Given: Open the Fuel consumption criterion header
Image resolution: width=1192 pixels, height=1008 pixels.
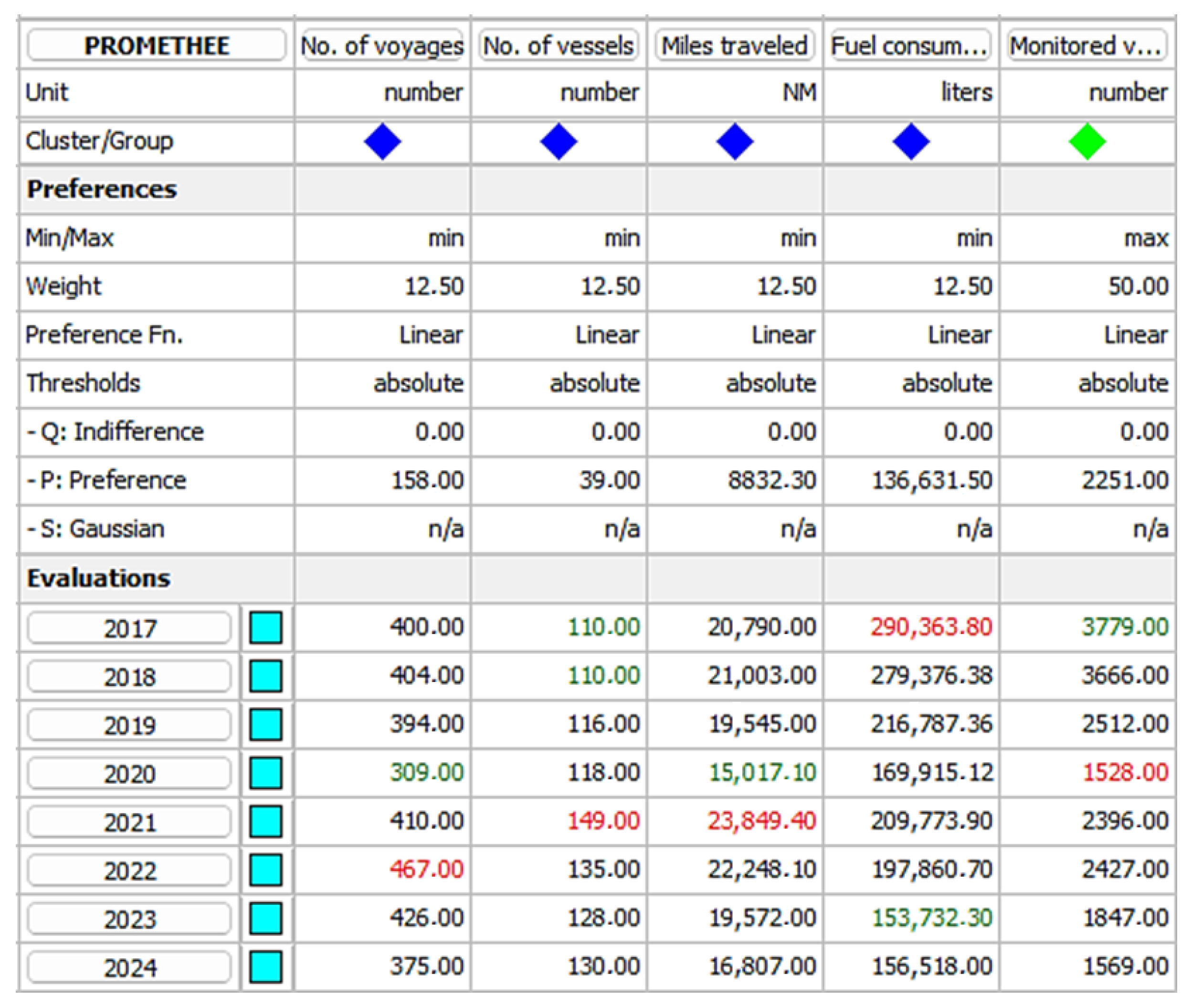Looking at the screenshot, I should click(x=910, y=46).
